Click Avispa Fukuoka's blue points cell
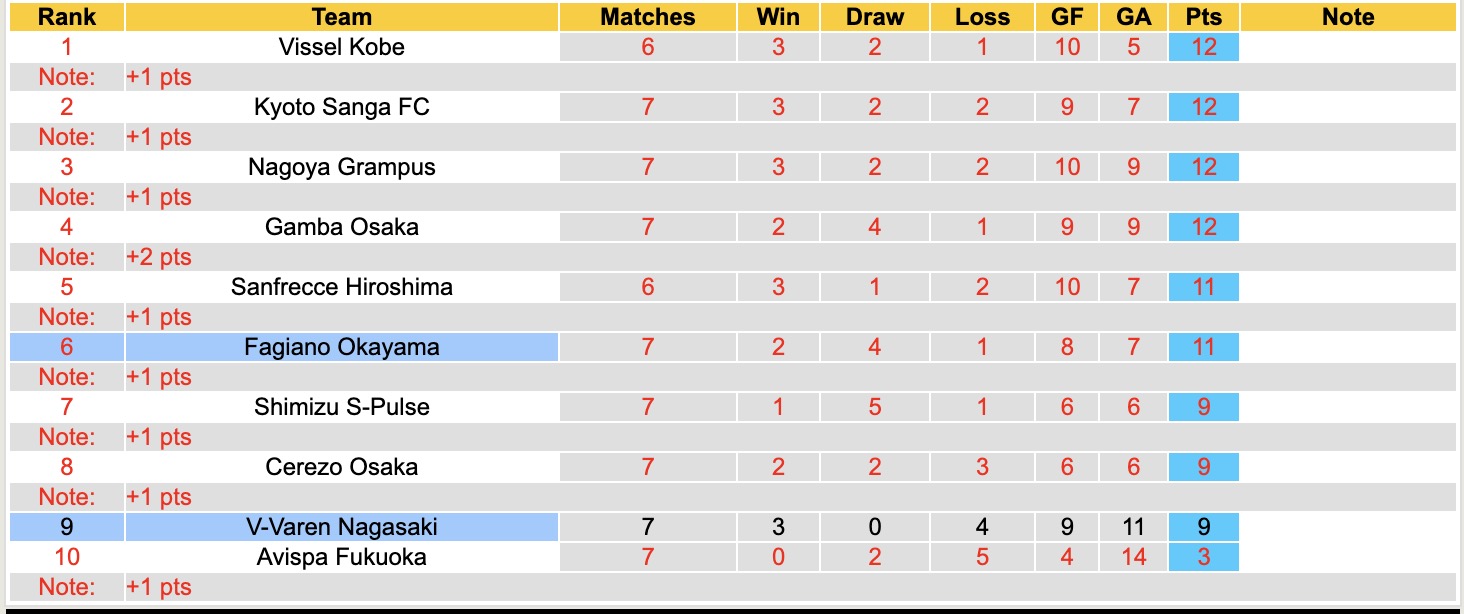The image size is (1464, 614). coord(1203,557)
